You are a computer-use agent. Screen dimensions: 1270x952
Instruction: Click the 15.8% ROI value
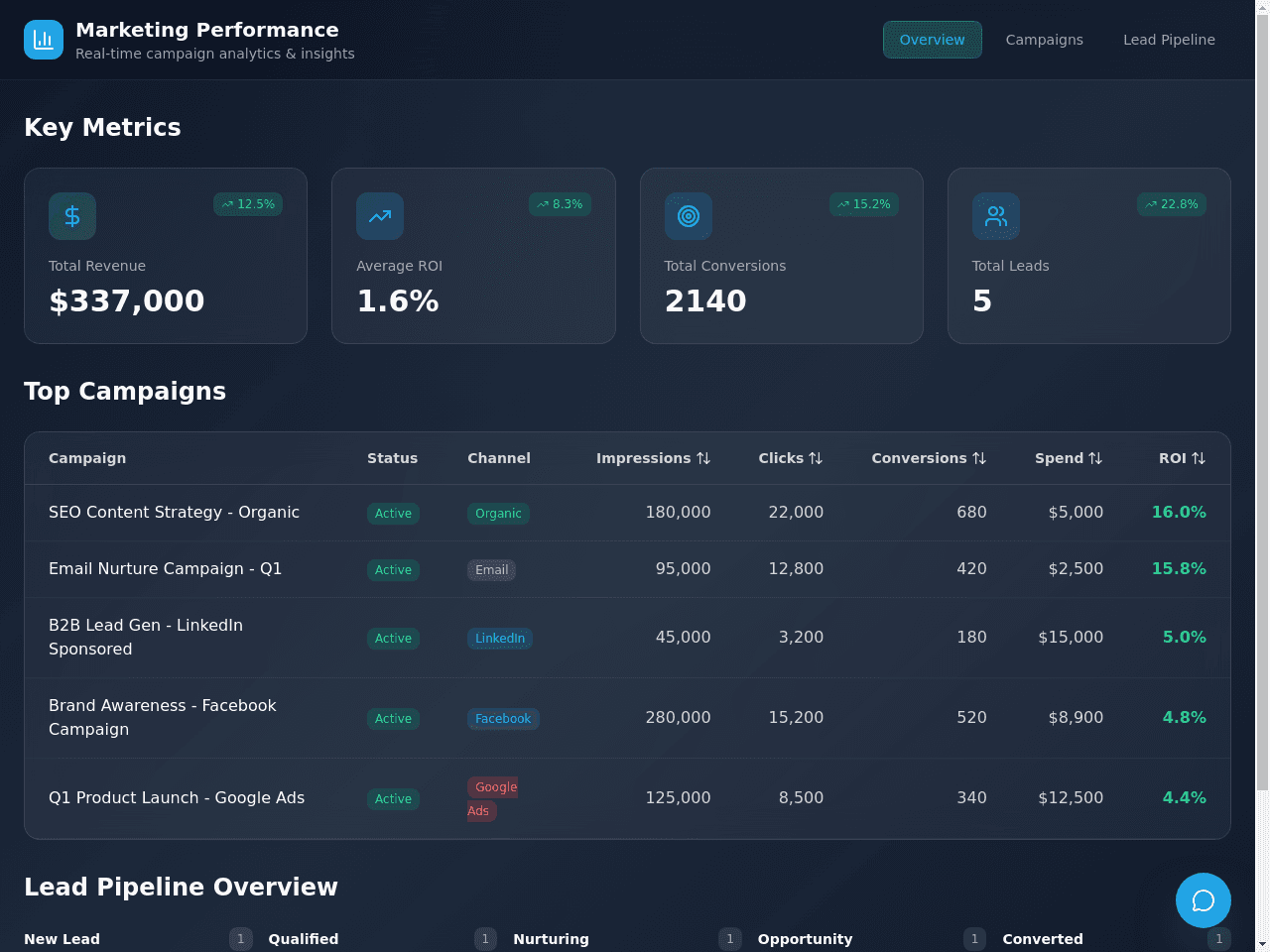1179,569
